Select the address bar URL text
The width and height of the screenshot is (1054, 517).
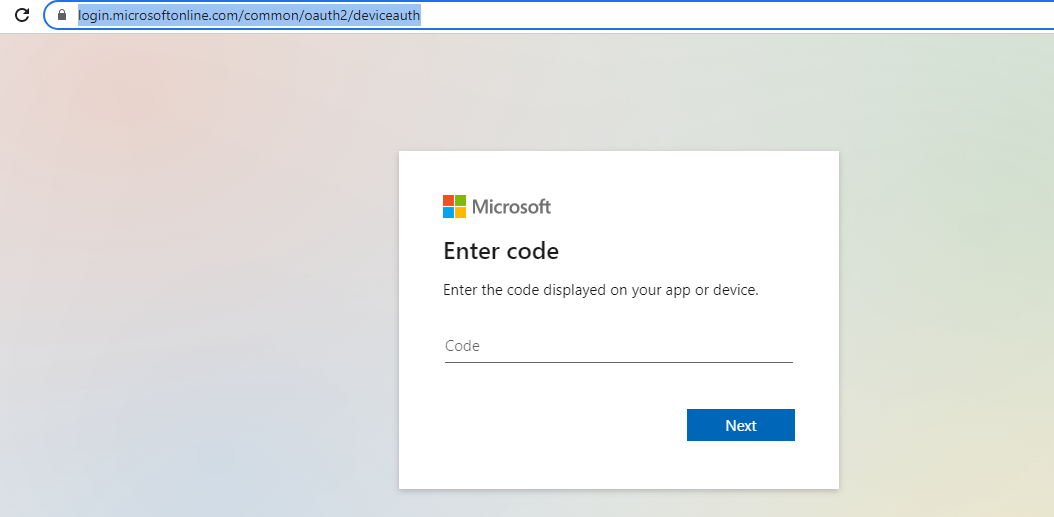point(249,15)
